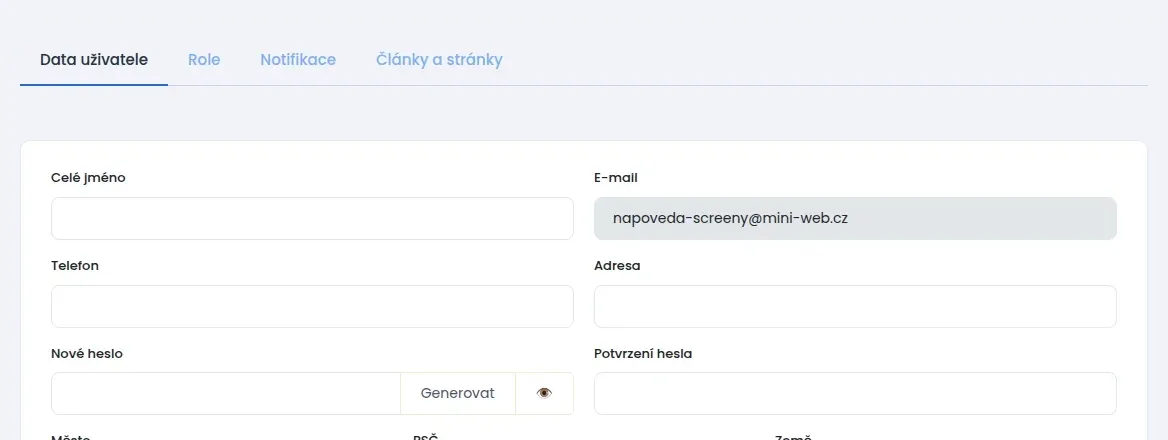This screenshot has width=1168, height=440.
Task: Click the Telefon label
Action: (x=74, y=266)
